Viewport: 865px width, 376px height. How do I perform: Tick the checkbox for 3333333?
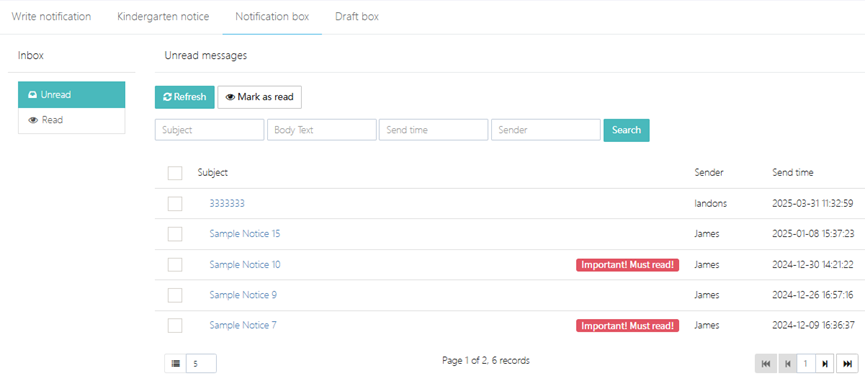point(175,204)
